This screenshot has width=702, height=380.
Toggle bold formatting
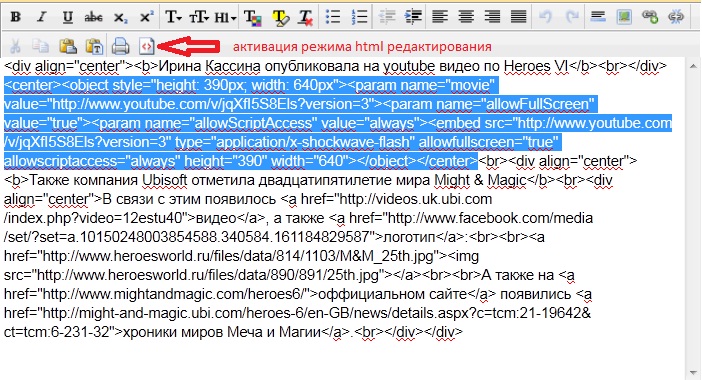click(16, 17)
